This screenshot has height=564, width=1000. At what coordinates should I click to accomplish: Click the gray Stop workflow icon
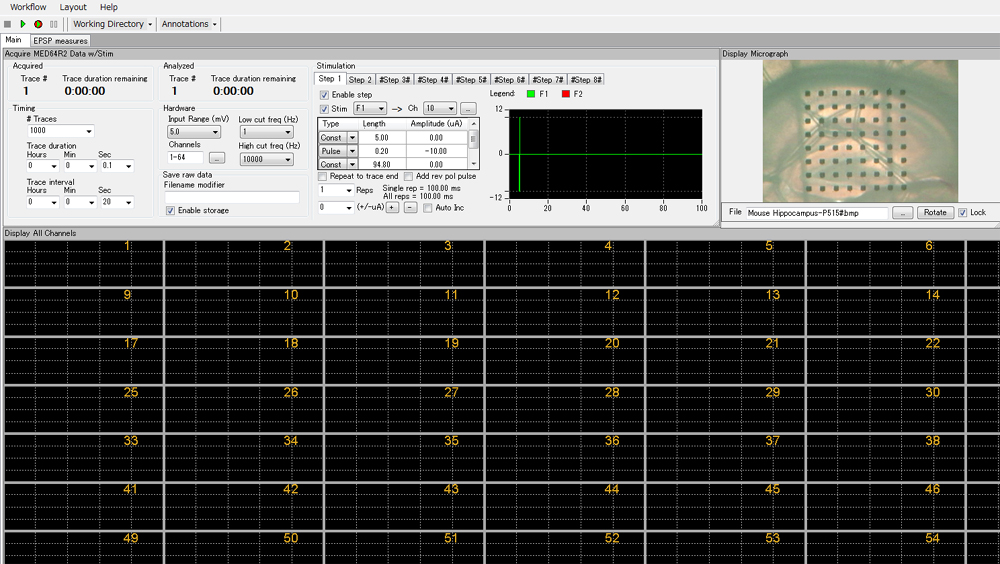(8, 24)
